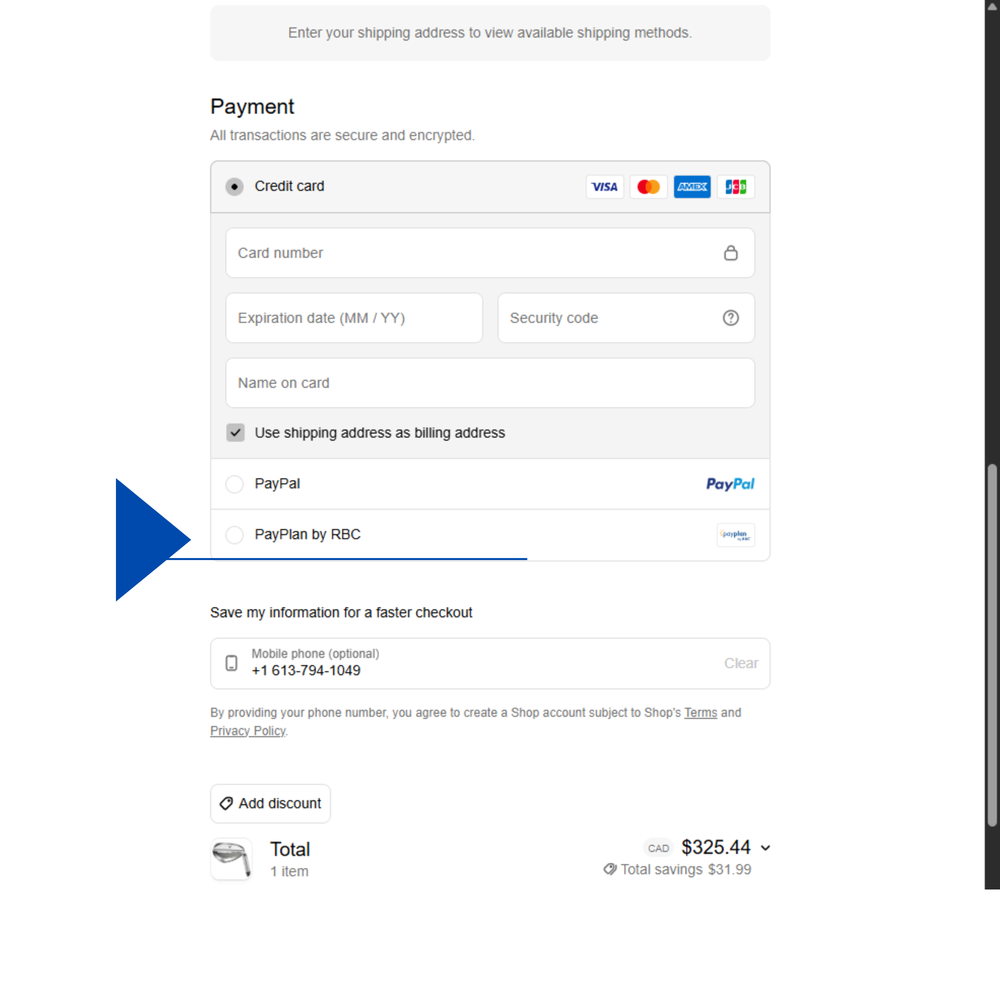This screenshot has width=1000, height=1000.
Task: Open Shop's Terms link
Action: pyautogui.click(x=700, y=712)
